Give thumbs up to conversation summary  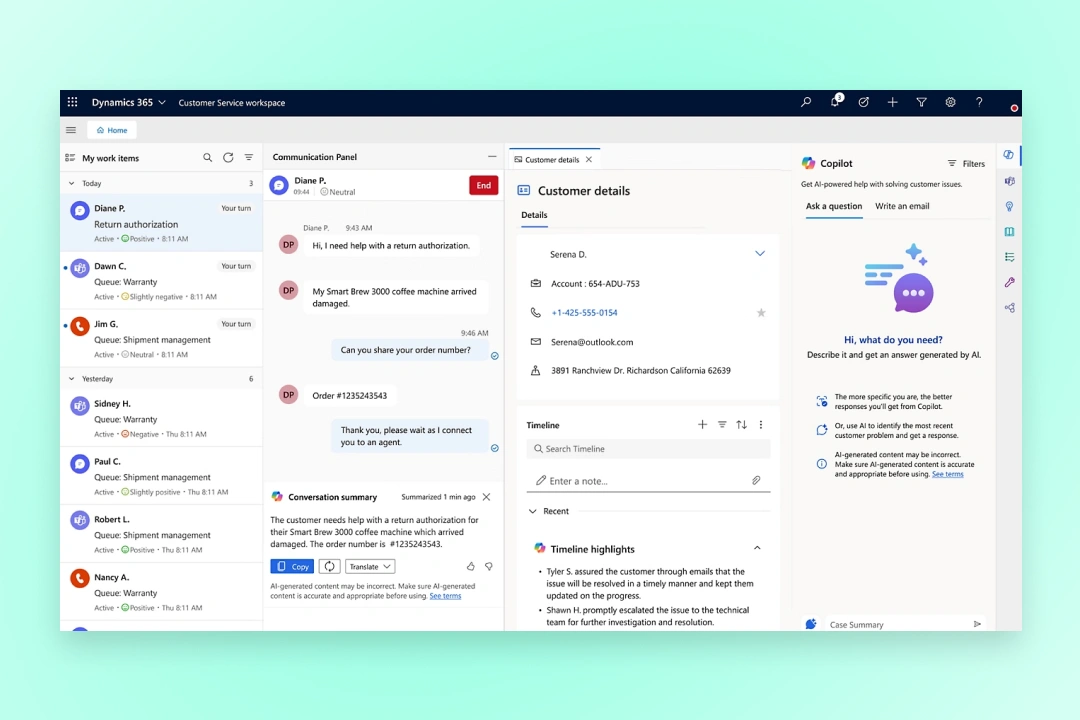pyautogui.click(x=471, y=566)
